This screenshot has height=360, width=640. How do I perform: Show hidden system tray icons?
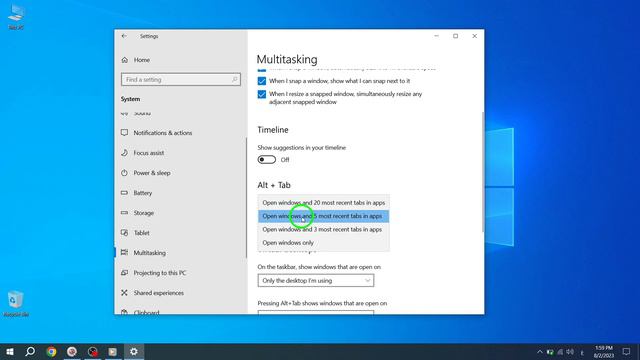540,352
